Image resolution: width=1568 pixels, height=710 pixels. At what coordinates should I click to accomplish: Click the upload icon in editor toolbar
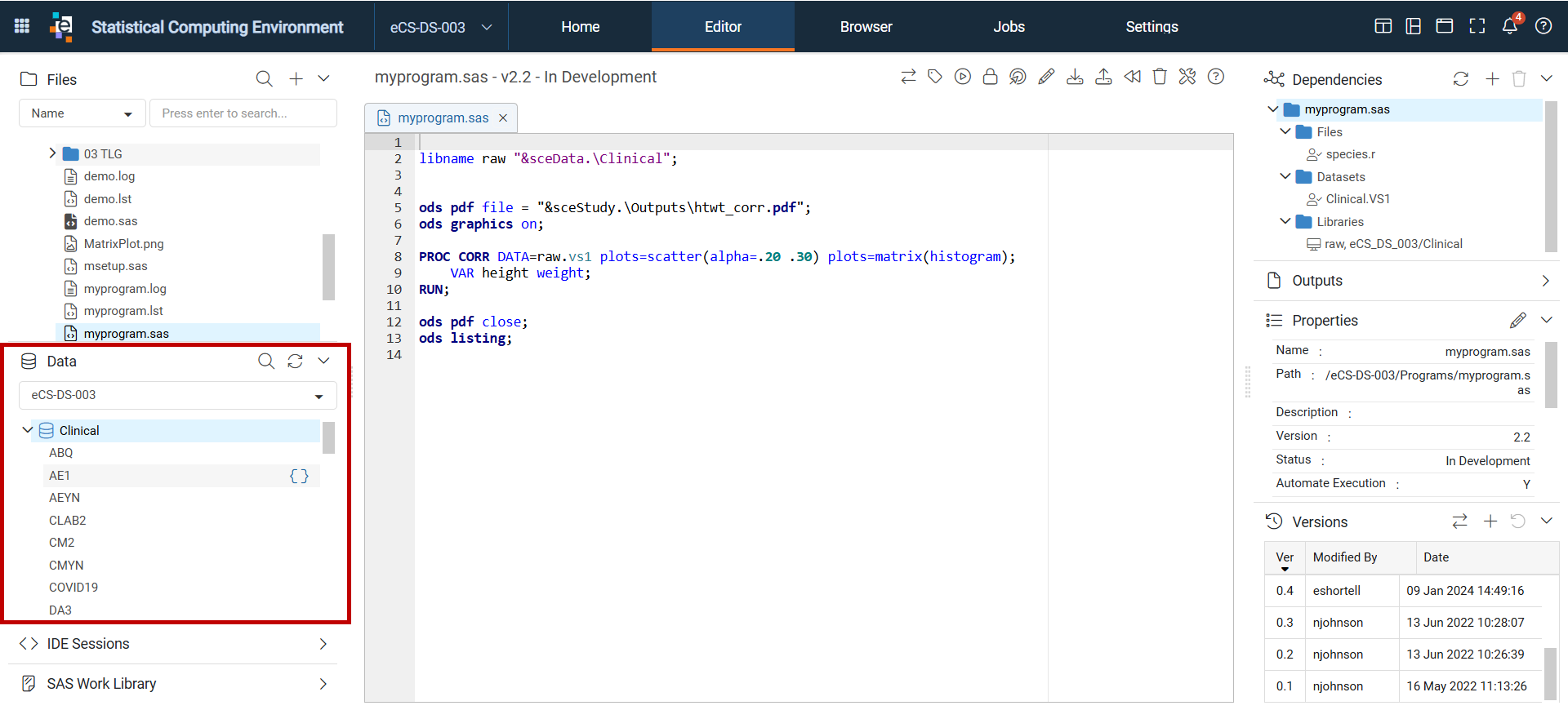[1103, 77]
